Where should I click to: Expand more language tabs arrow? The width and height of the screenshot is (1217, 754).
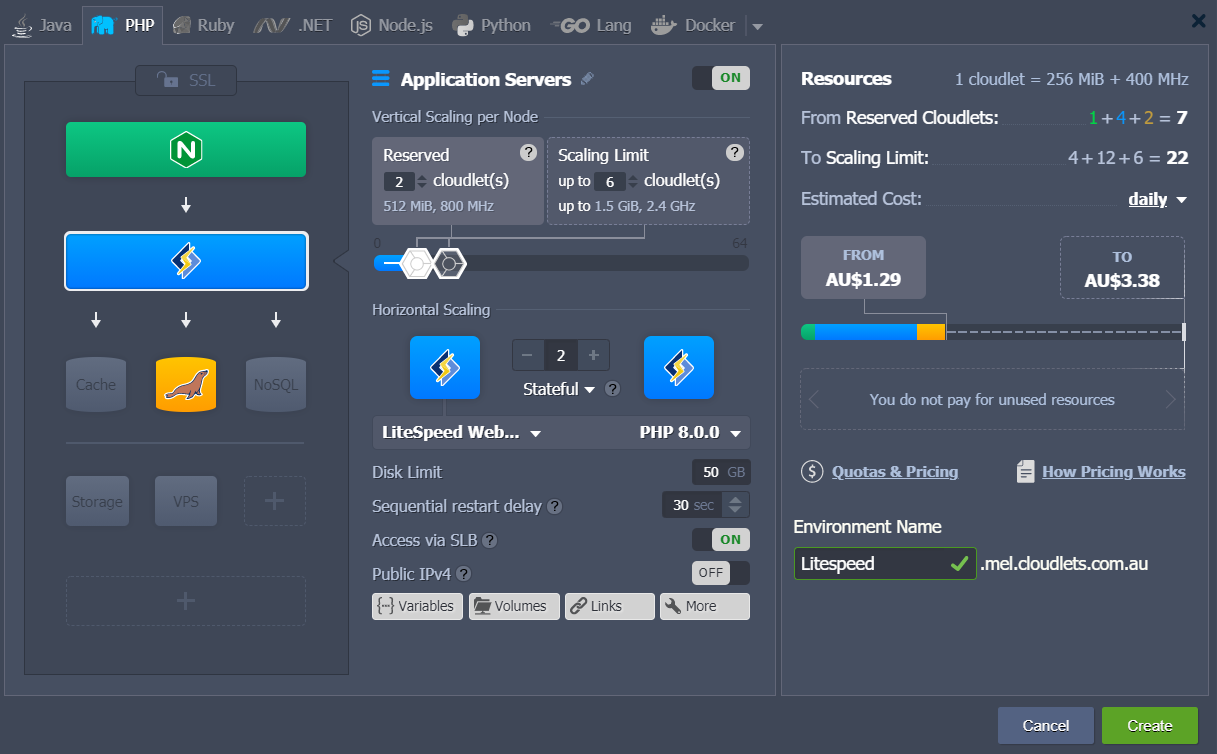point(757,26)
